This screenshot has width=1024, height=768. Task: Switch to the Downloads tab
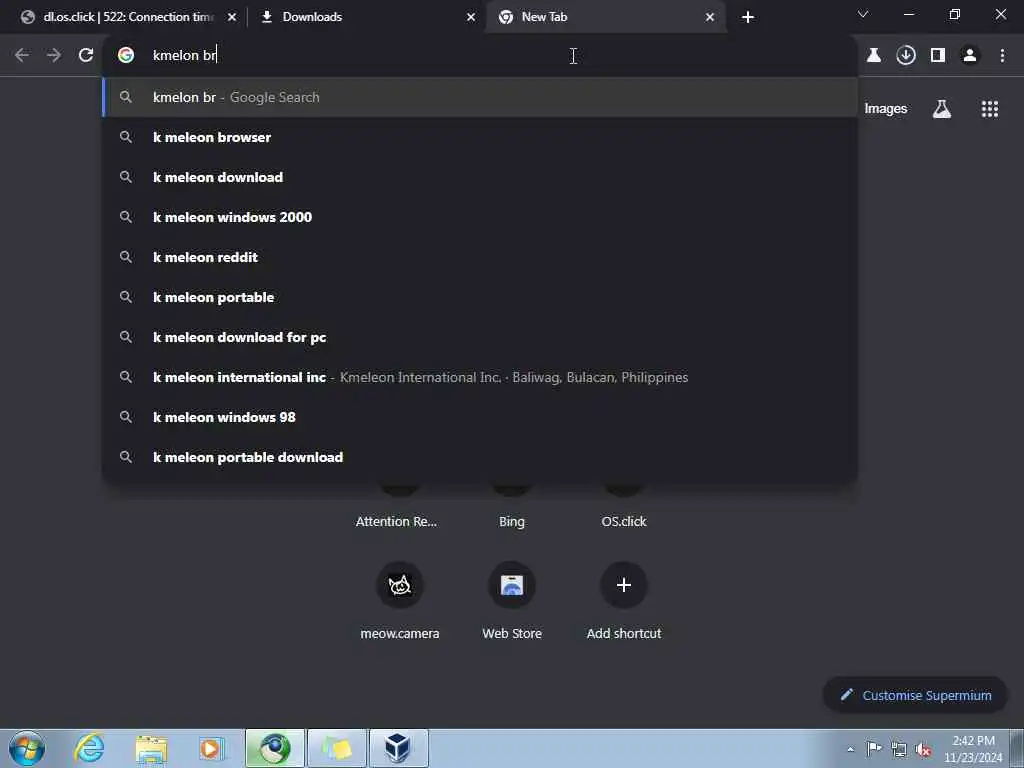(366, 17)
